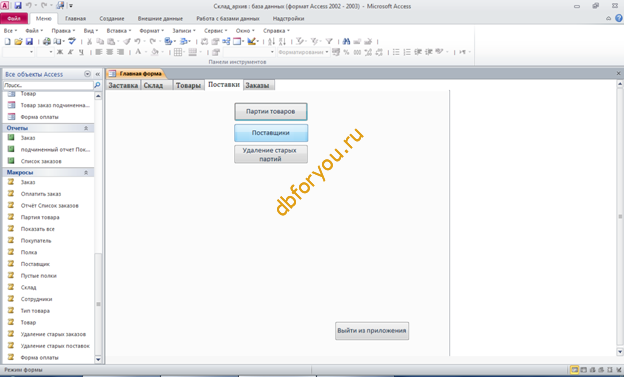Collapse the Макросы group in navigation pane
The width and height of the screenshot is (624, 377).
86,172
